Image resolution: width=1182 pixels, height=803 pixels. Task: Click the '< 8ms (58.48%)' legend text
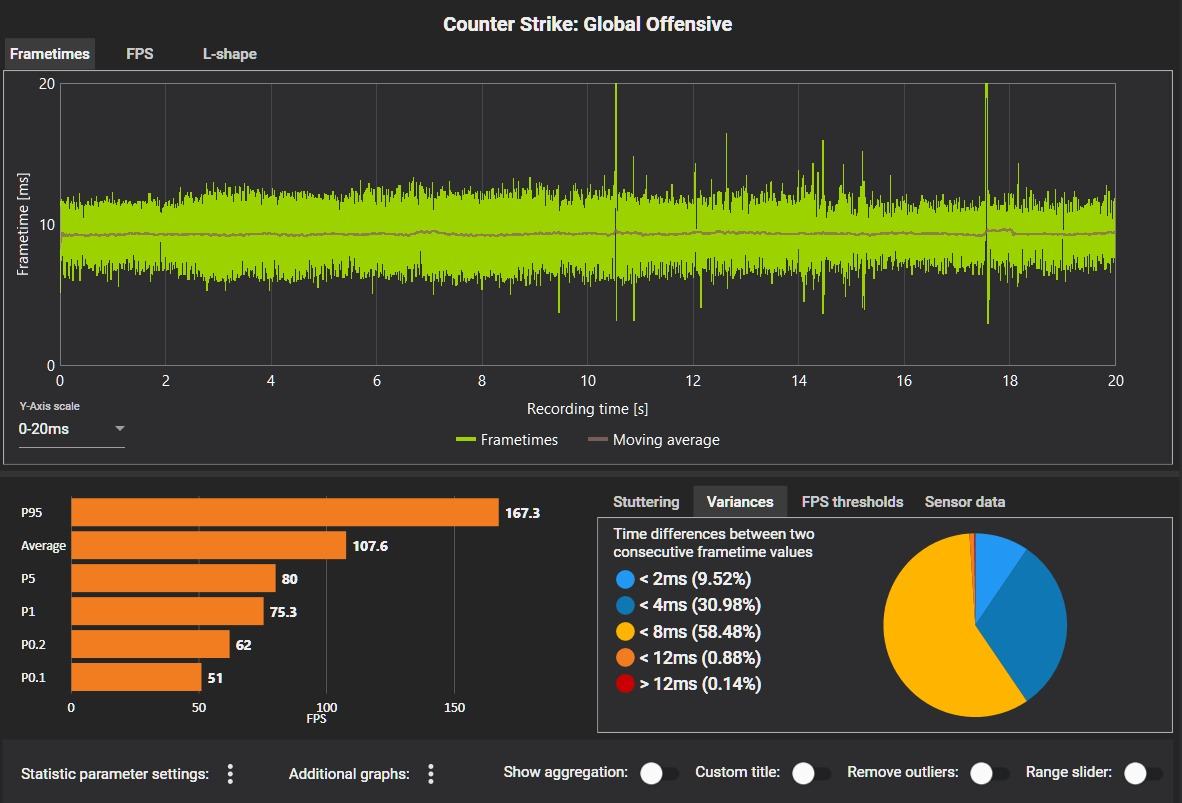[x=700, y=632]
